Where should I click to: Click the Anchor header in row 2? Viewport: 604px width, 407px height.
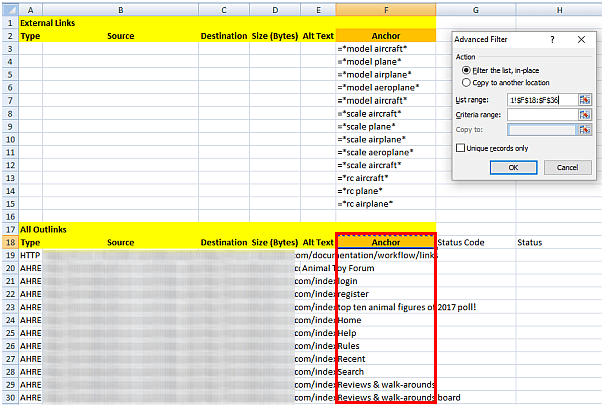click(386, 36)
